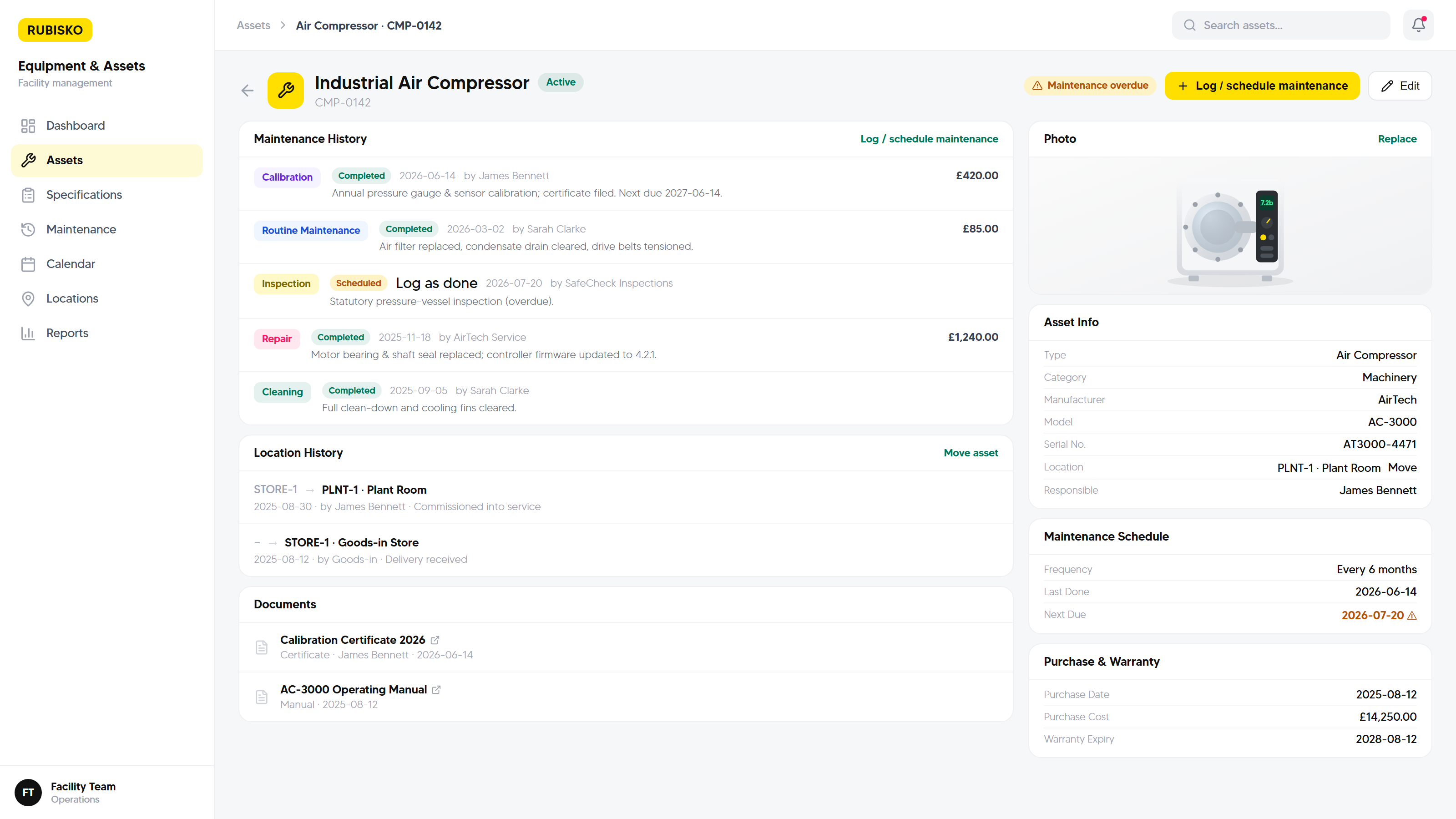Click Facility Team profile name
The image size is (1456, 819).
coord(83,787)
